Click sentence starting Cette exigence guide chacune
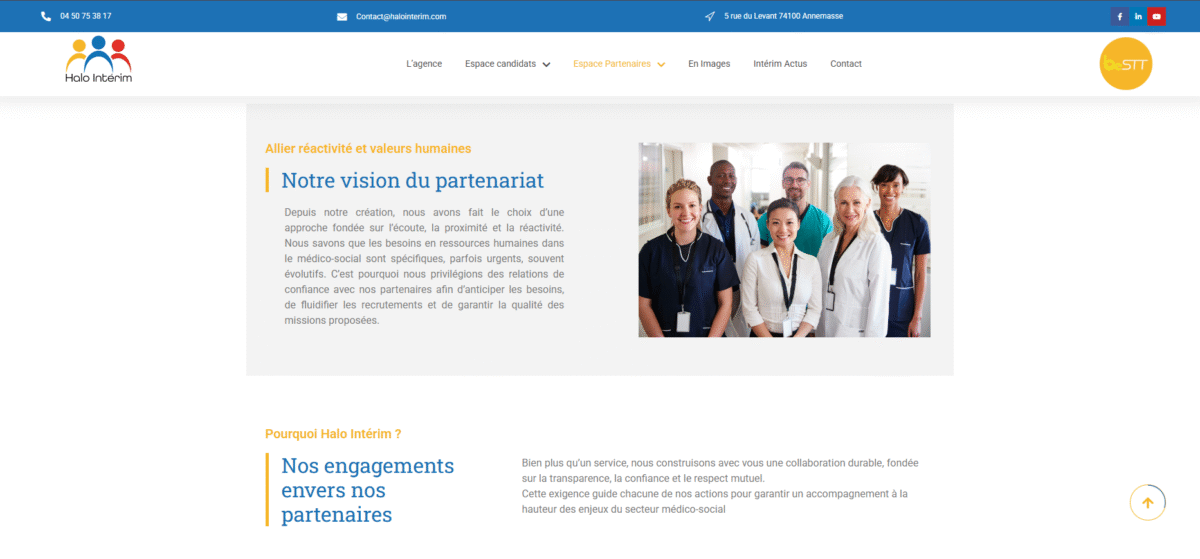1200x559 pixels. click(715, 501)
